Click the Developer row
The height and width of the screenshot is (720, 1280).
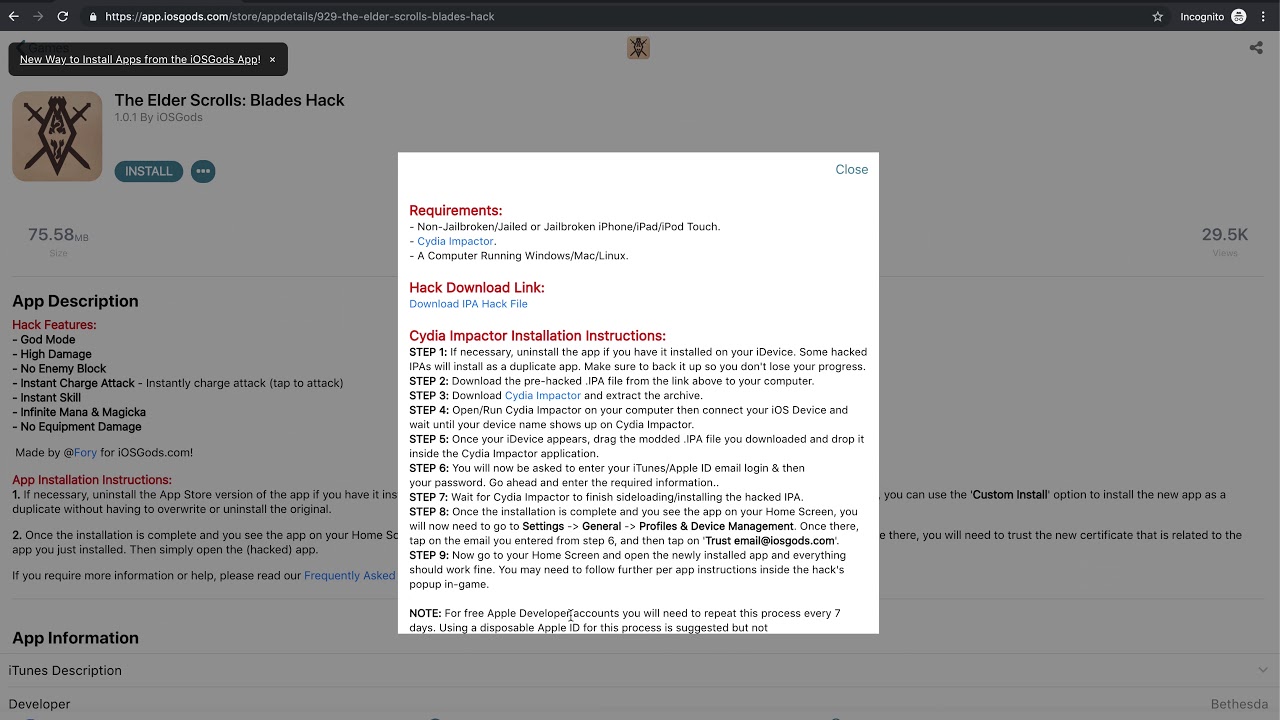[640, 704]
